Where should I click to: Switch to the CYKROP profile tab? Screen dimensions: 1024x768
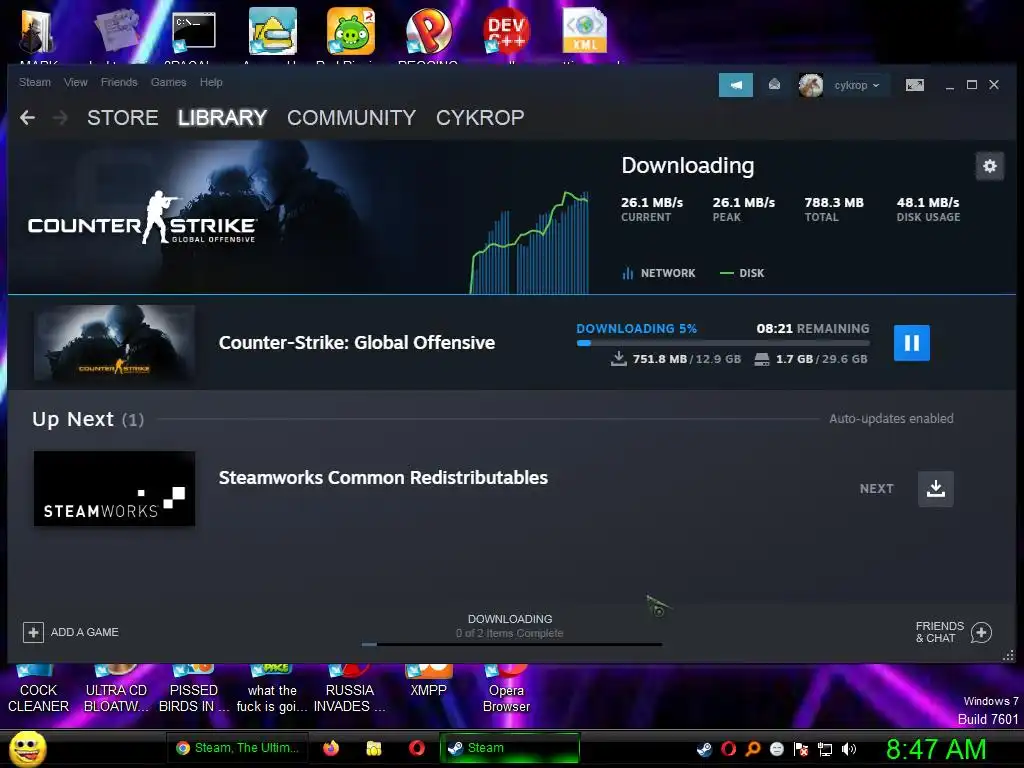[480, 118]
